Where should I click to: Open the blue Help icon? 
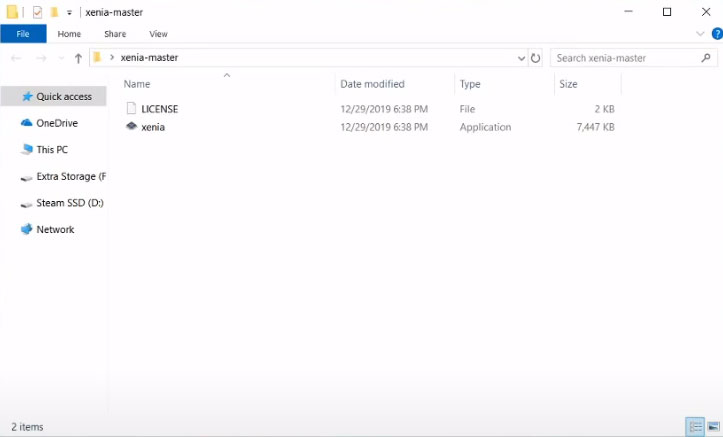717,34
